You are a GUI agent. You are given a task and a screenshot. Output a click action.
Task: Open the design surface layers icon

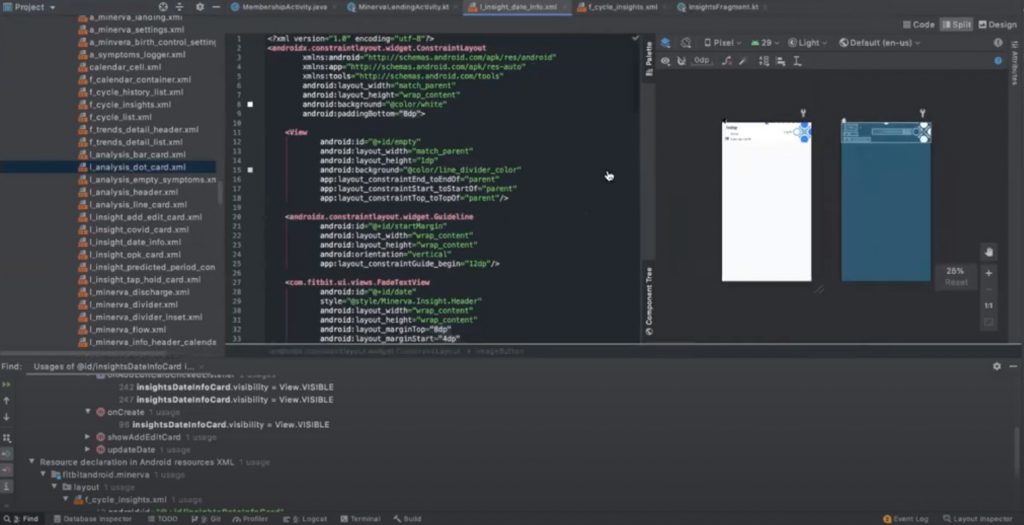click(x=667, y=43)
